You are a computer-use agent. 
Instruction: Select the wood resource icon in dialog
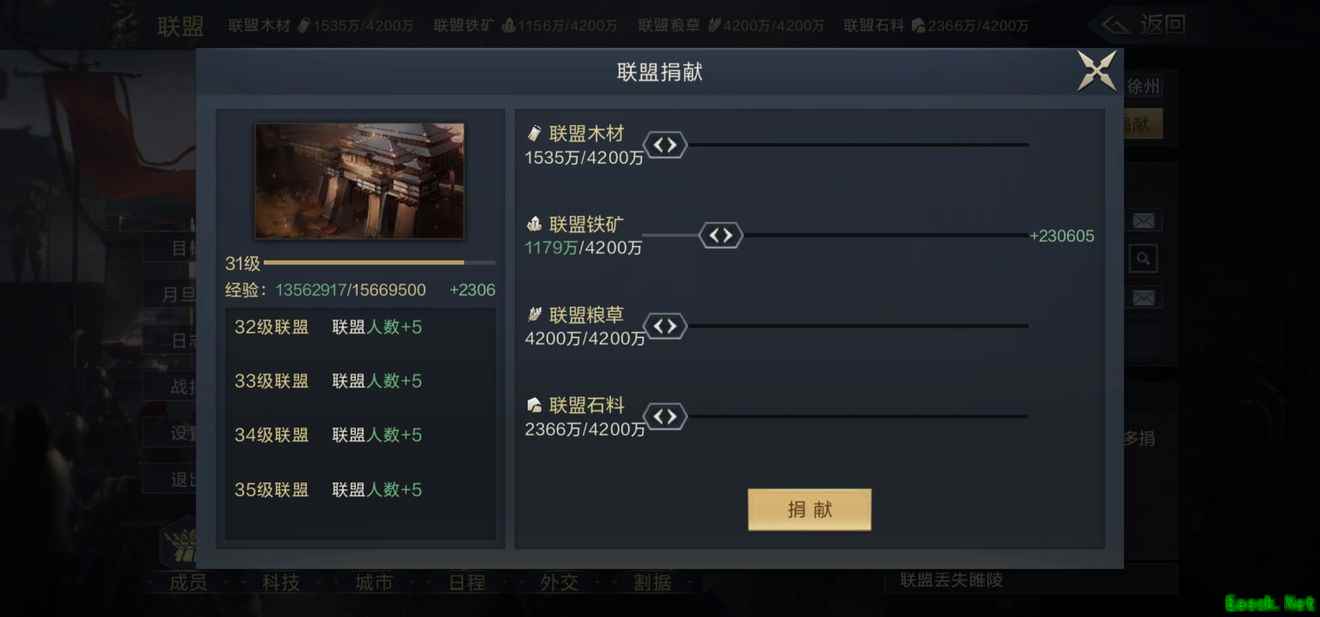(x=535, y=133)
